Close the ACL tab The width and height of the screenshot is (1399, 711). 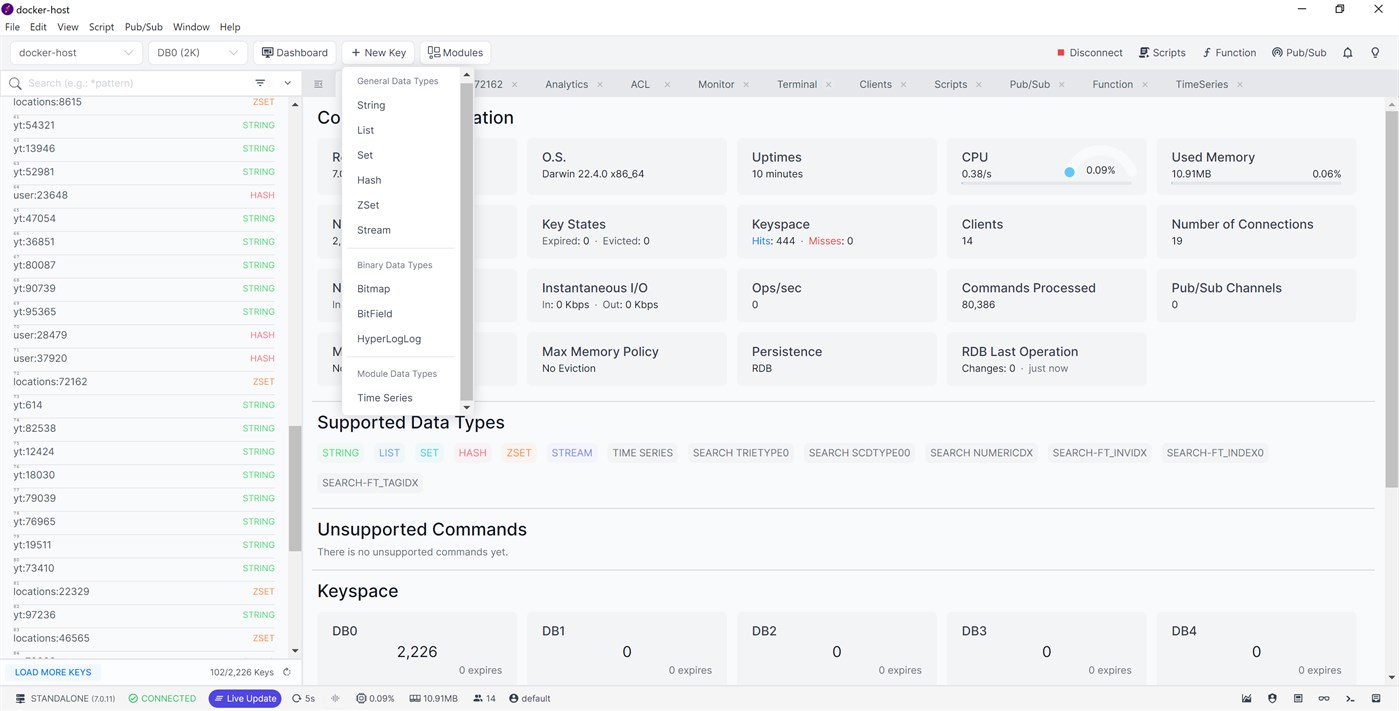[x=667, y=85]
